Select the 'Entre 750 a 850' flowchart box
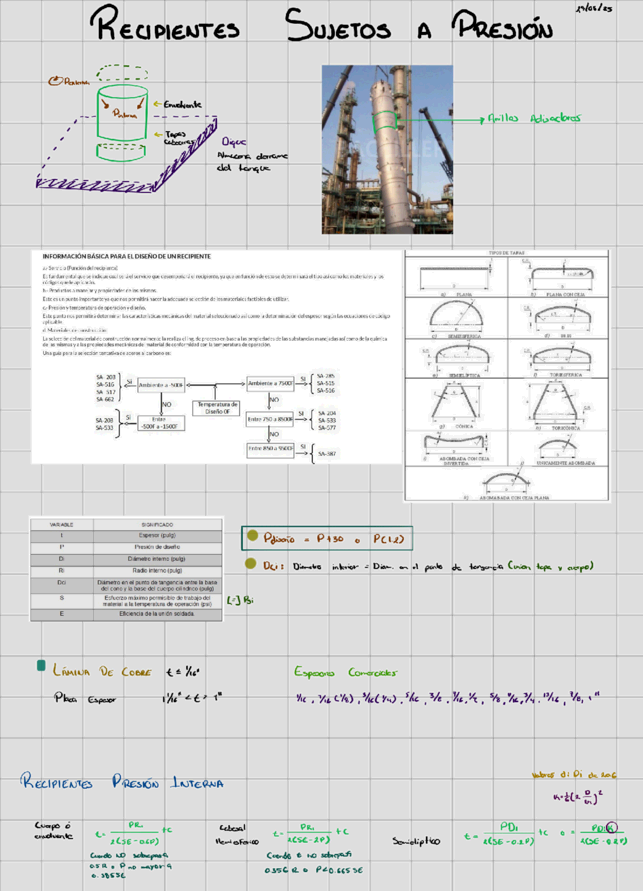 [270, 419]
